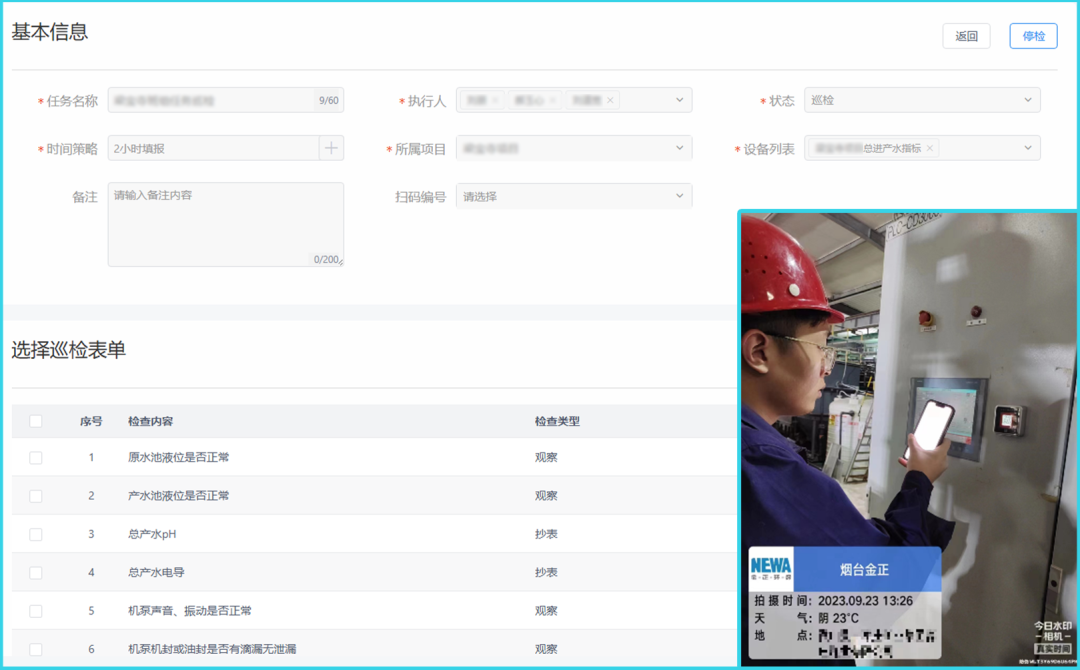Click the plus icon in 时间策略 field
Screen dimensions: 1080x670
point(331,148)
